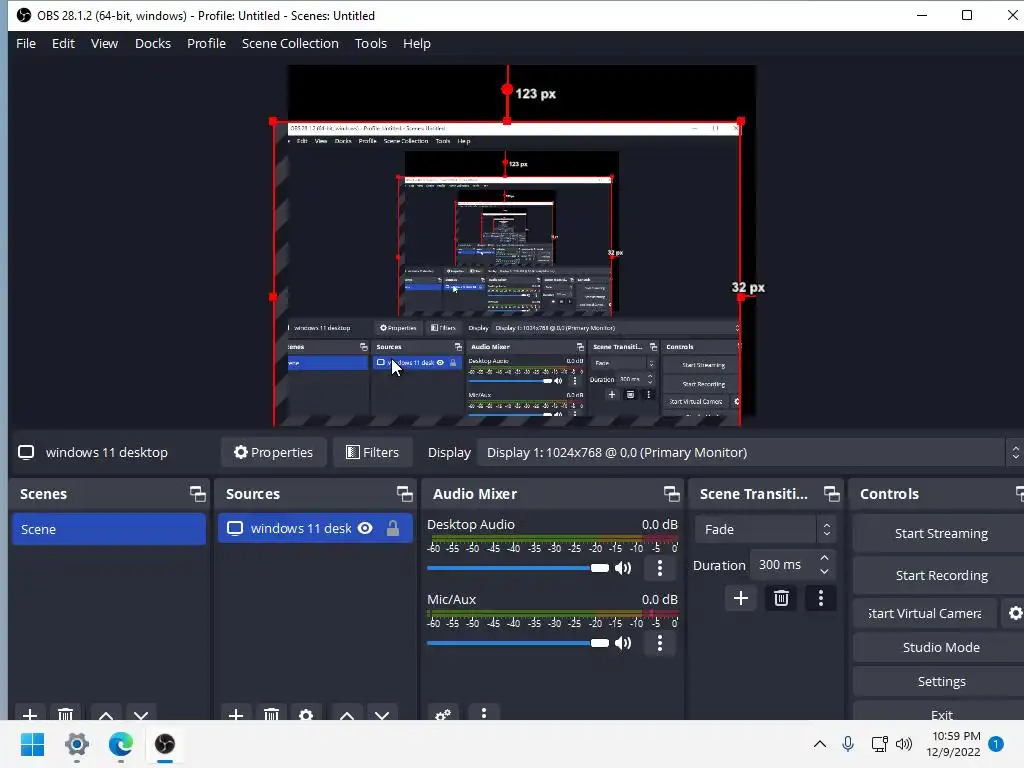This screenshot has width=1024, height=768.
Task: Click Start Recording
Action: tap(940, 575)
